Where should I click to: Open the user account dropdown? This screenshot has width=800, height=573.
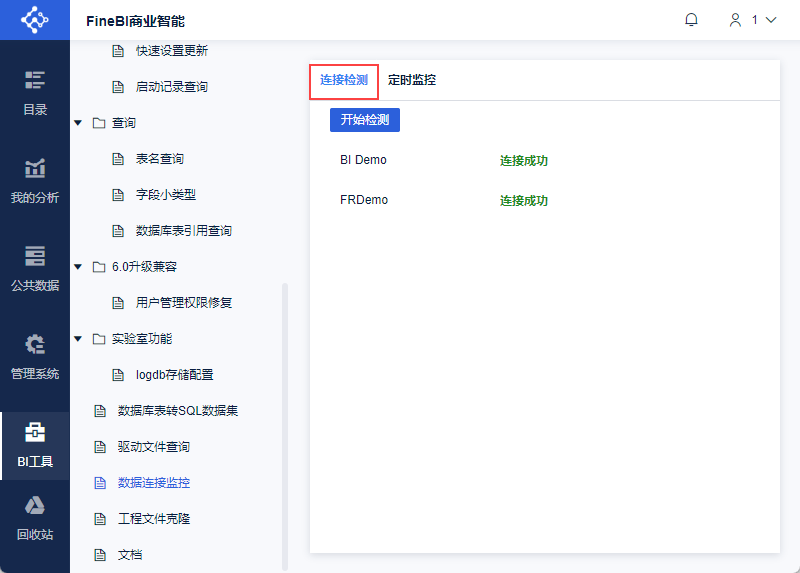pos(752,20)
